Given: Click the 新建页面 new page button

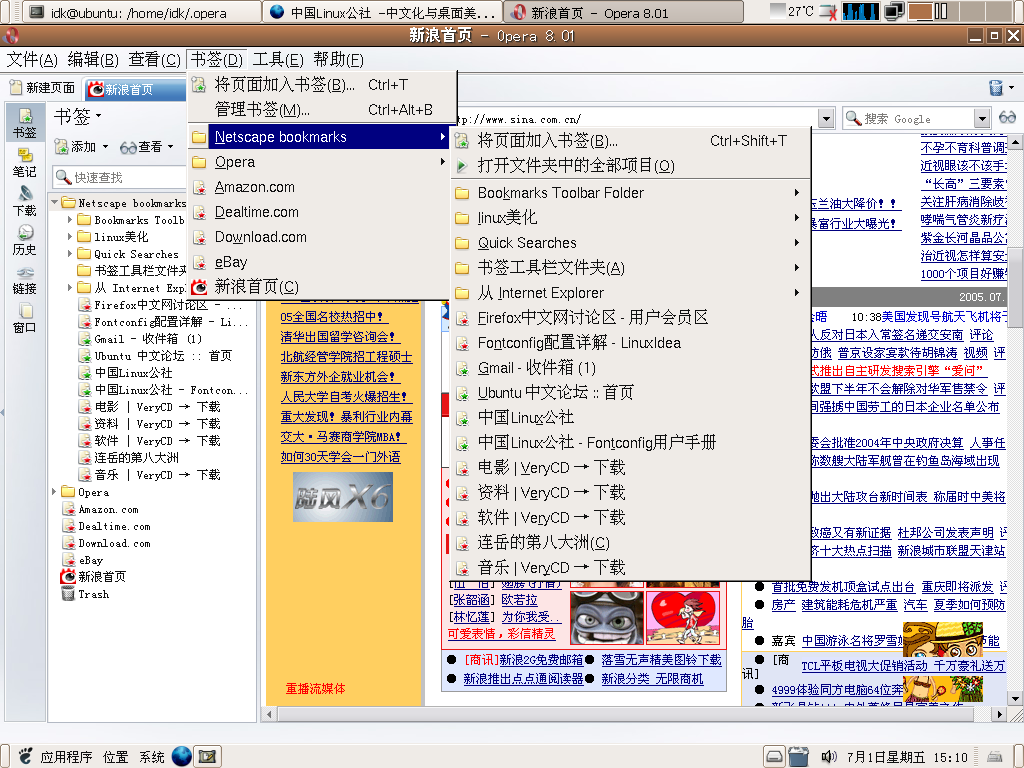Looking at the screenshot, I should (x=42, y=88).
